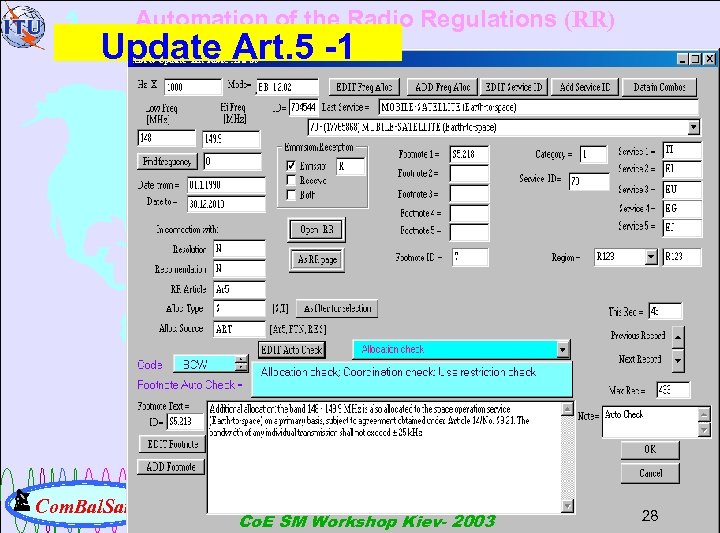
Task: Click the footnote text area
Action: point(384,458)
